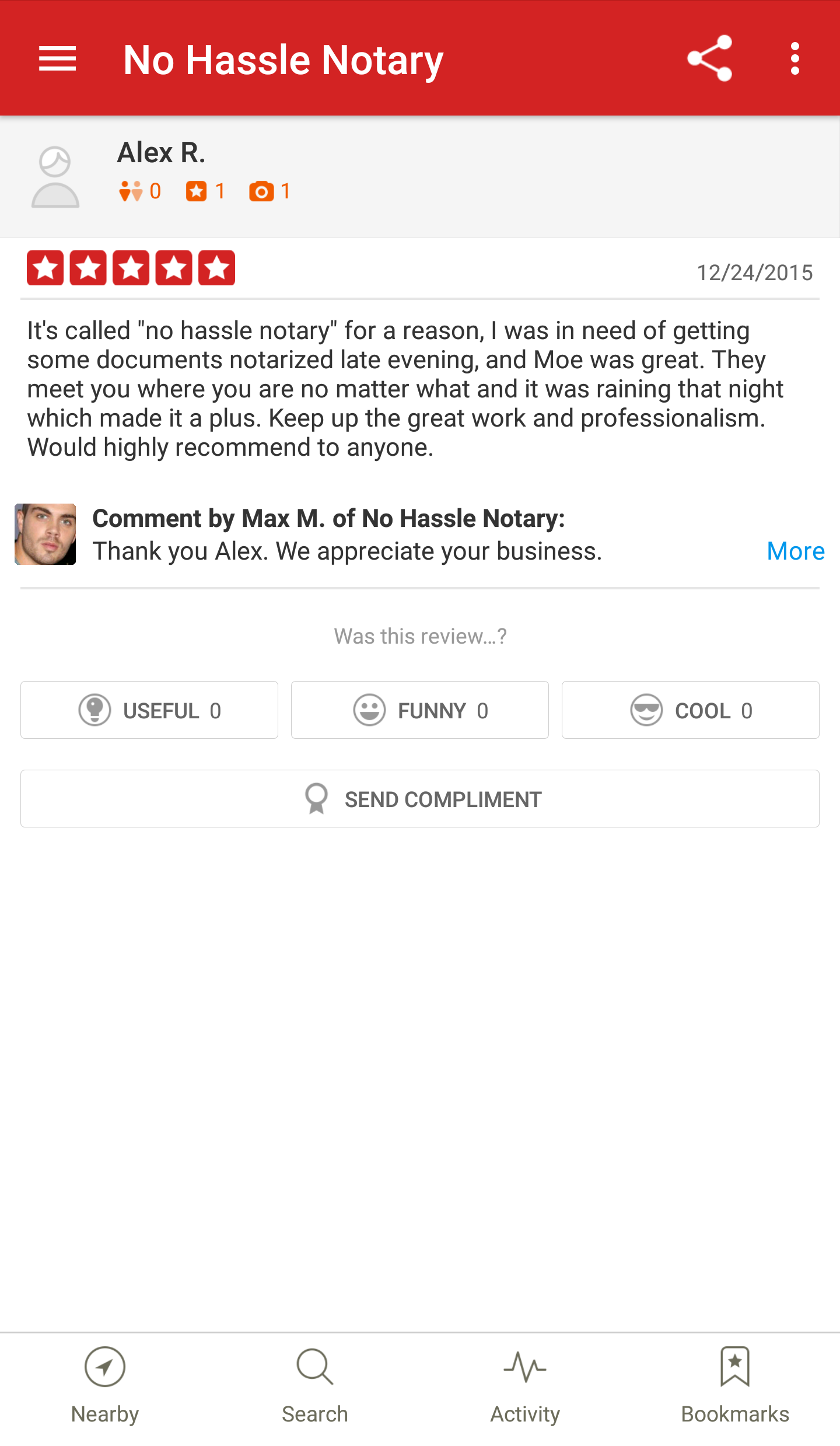This screenshot has height=1446, width=840.
Task: Tap the comment by Max M. heading
Action: pyautogui.click(x=329, y=519)
